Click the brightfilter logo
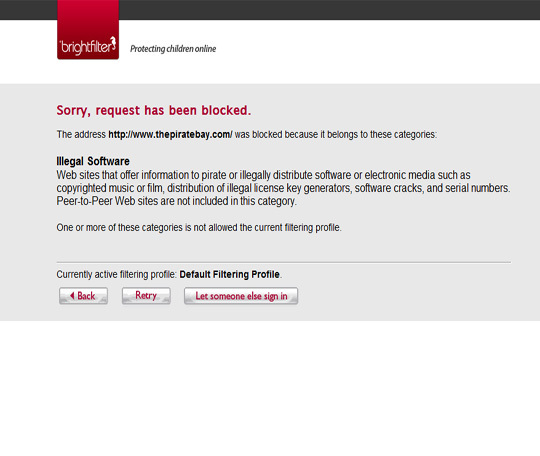The height and width of the screenshot is (456, 540). click(x=88, y=30)
